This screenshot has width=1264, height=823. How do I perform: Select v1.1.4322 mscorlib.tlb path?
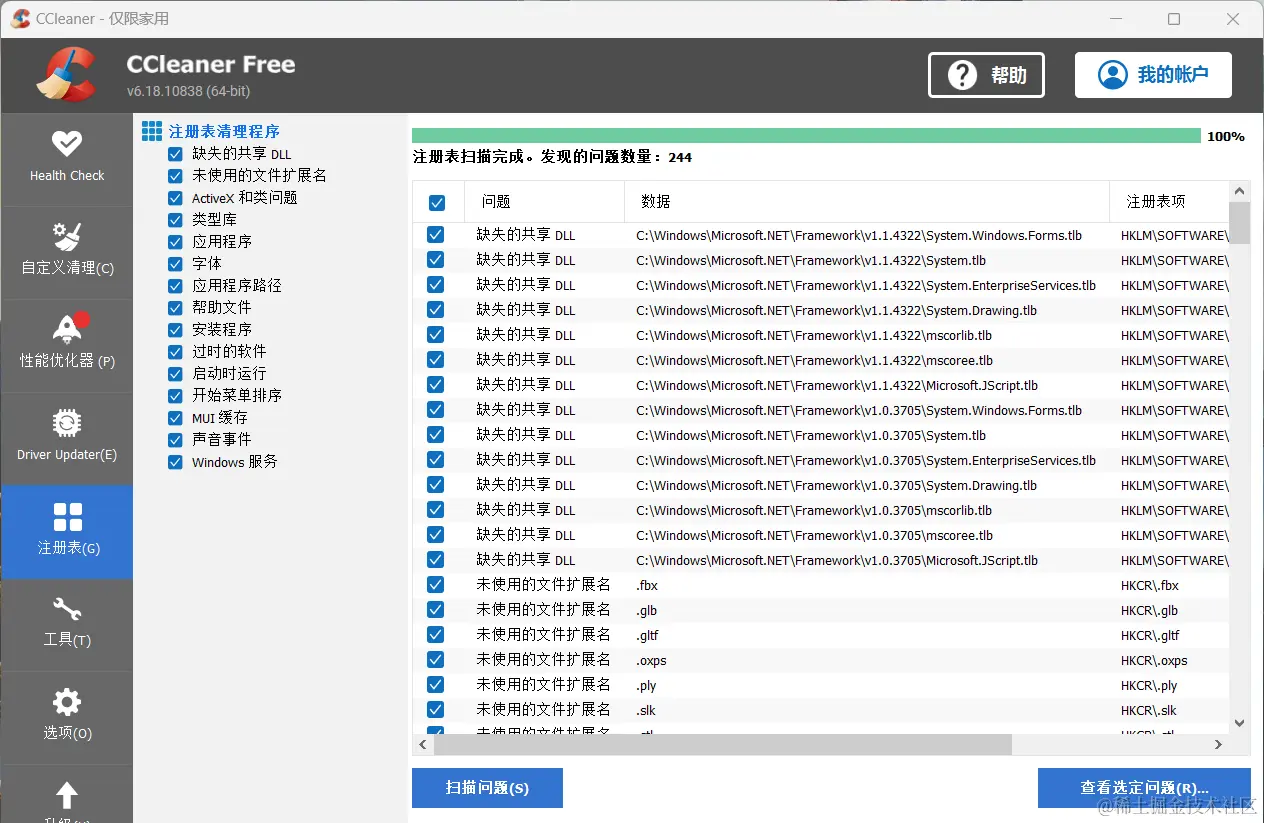814,335
